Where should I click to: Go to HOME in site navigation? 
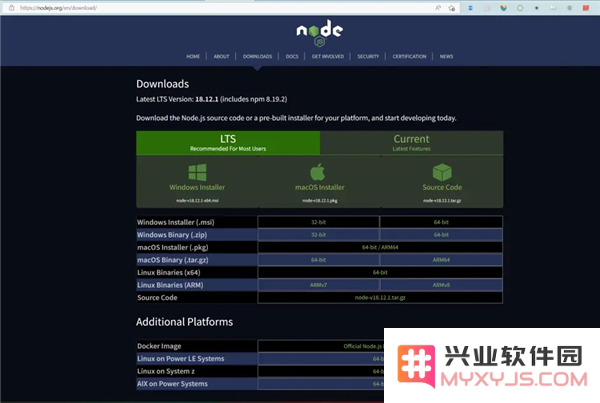click(193, 56)
